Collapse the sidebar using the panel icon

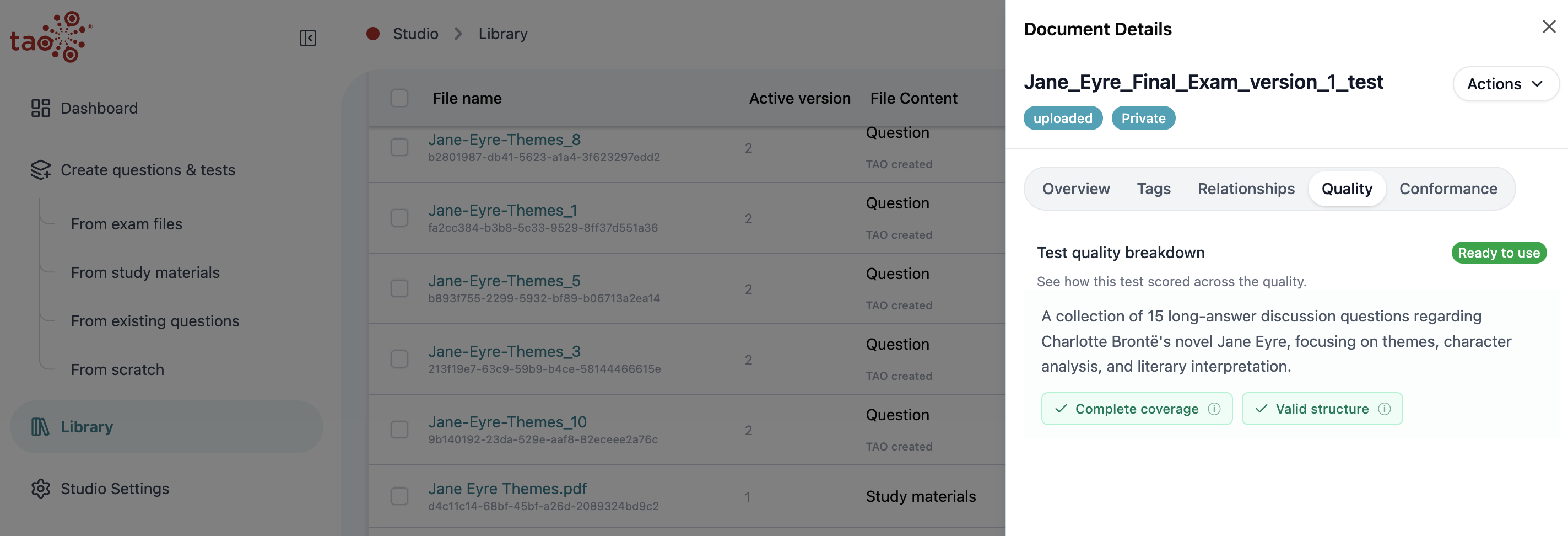click(x=308, y=37)
